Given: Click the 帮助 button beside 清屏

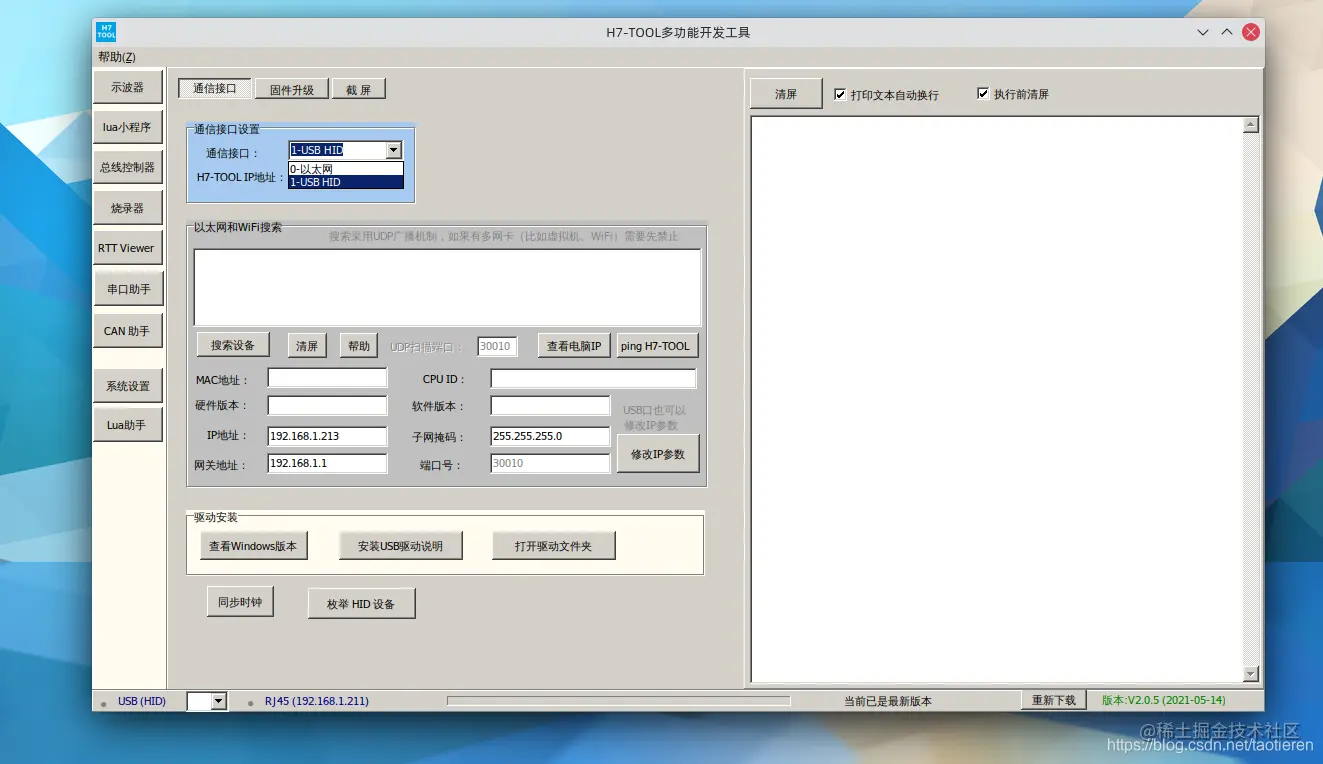Looking at the screenshot, I should (x=359, y=345).
